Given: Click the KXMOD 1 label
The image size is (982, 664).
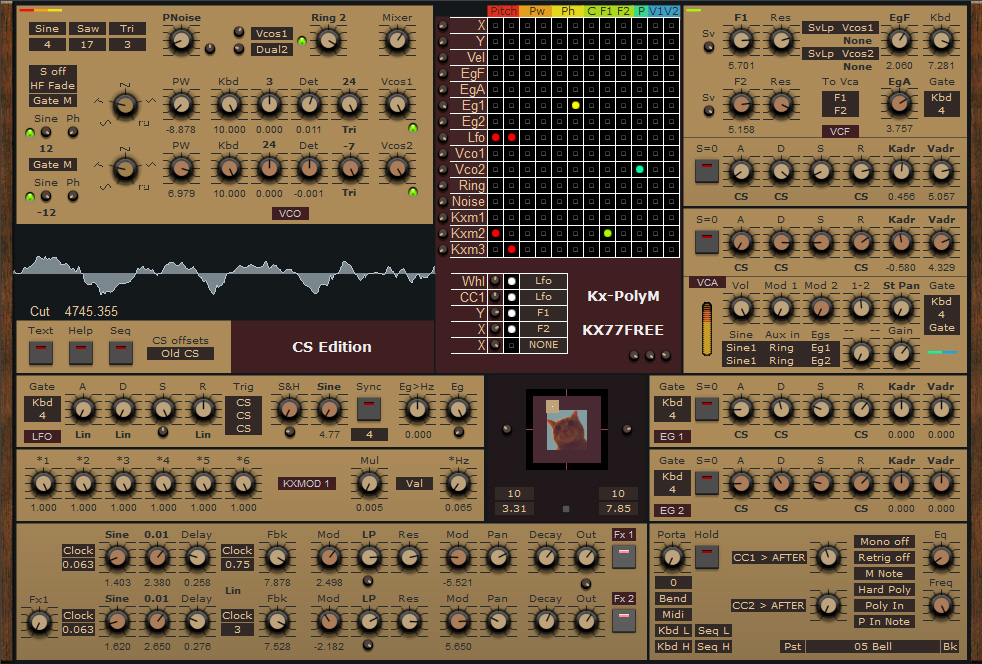Looking at the screenshot, I should pos(307,484).
